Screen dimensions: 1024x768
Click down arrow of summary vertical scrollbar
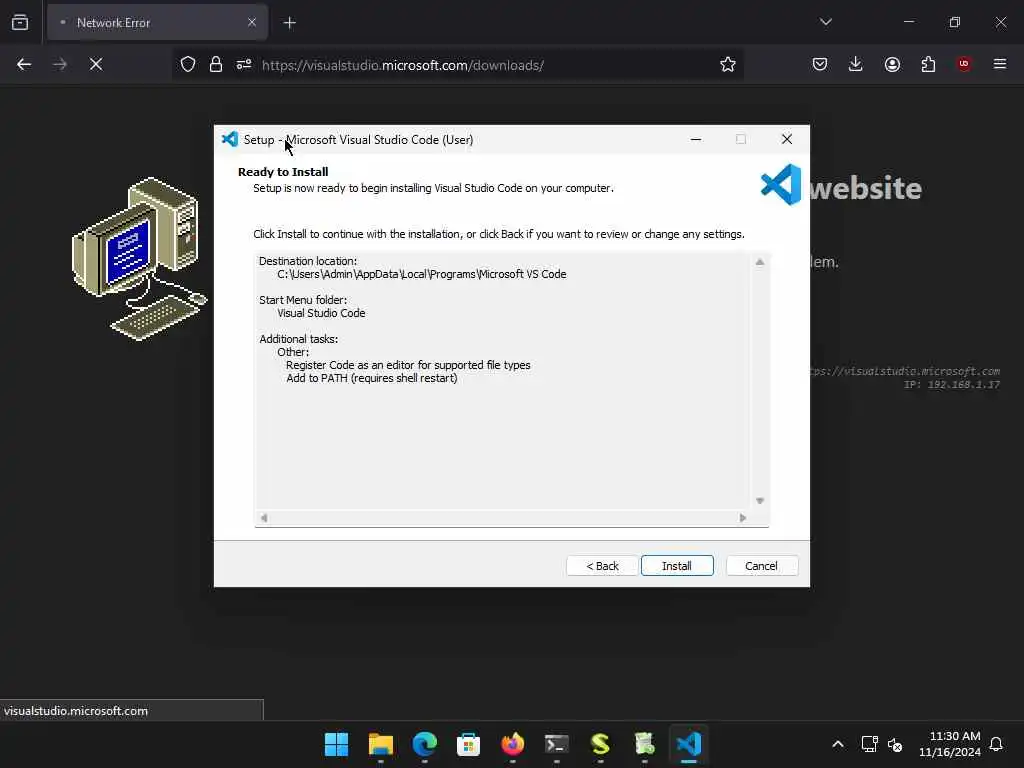760,501
